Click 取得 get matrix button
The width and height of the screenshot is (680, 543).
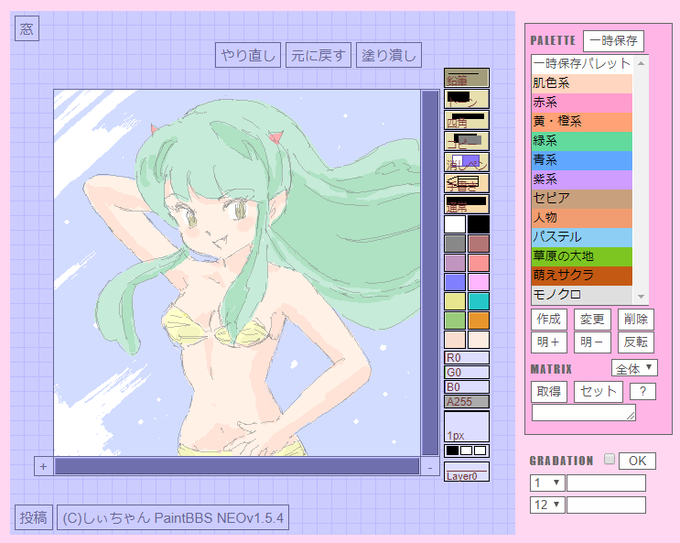click(549, 392)
